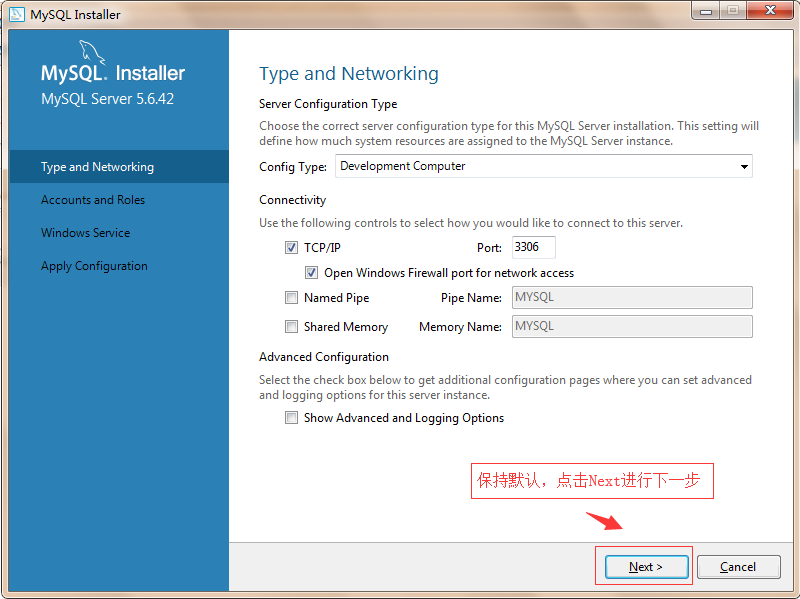Viewport: 800px width, 599px height.
Task: Toggle Open Windows Firewall port checkbox
Action: (x=311, y=272)
